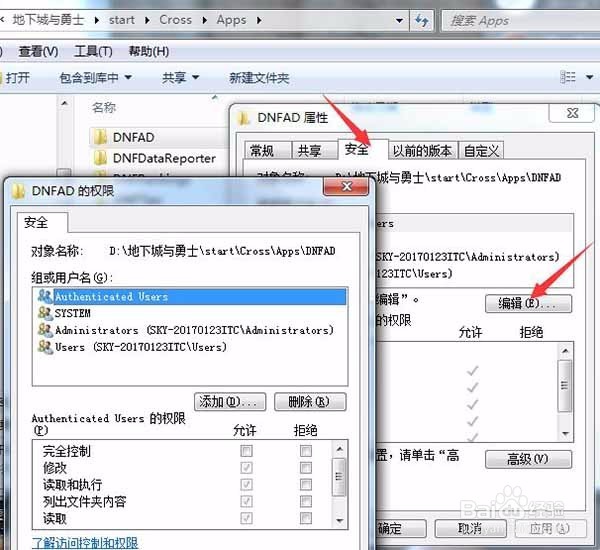The height and width of the screenshot is (550, 600).
Task: Click 应用(A) in the properties dialog
Action: click(551, 529)
